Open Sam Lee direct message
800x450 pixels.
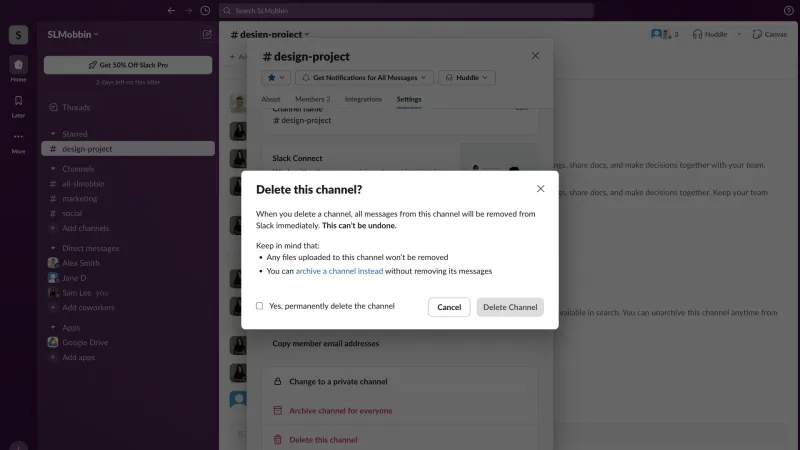click(x=85, y=292)
